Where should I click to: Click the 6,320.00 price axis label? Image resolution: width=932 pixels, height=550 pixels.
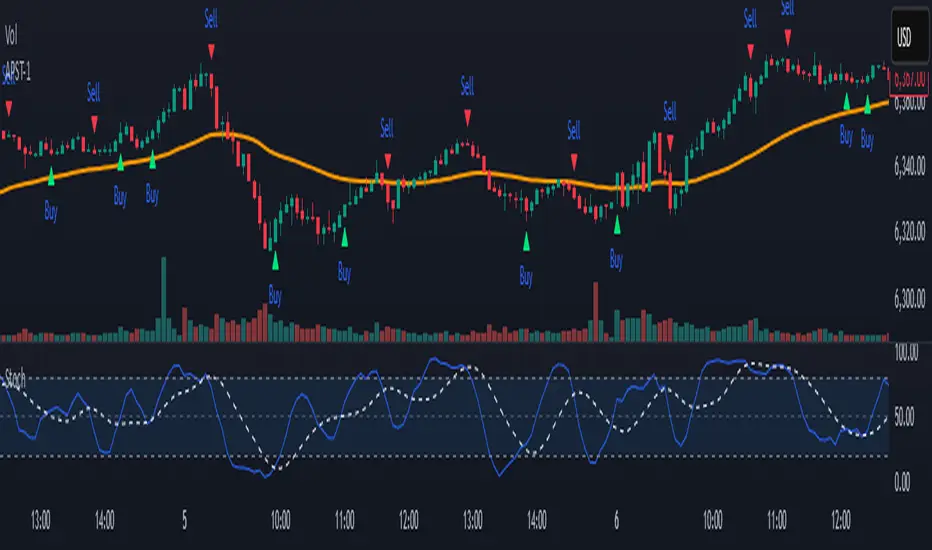tap(910, 231)
